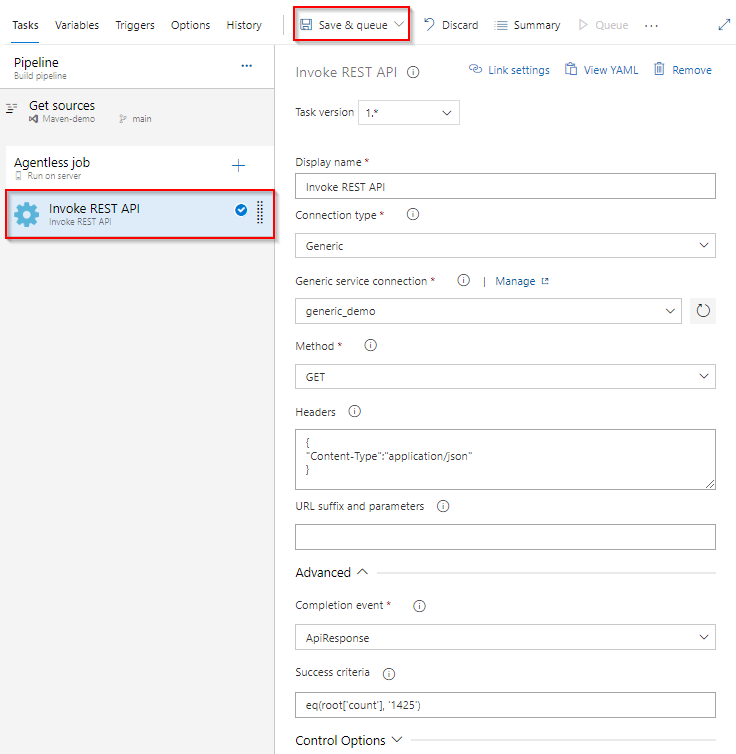Open Link settings
736x754 pixels.
[x=510, y=70]
